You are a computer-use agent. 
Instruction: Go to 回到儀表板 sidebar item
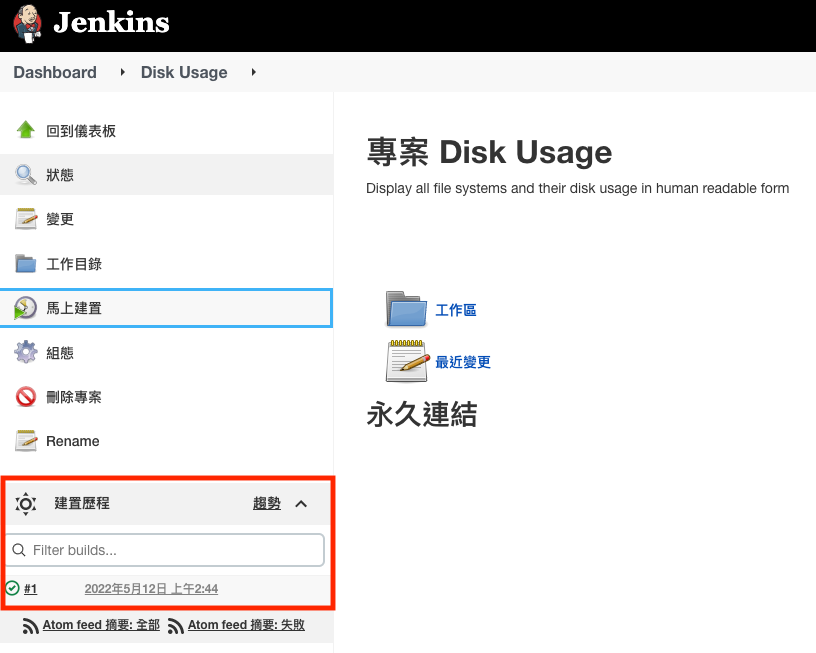pos(81,131)
